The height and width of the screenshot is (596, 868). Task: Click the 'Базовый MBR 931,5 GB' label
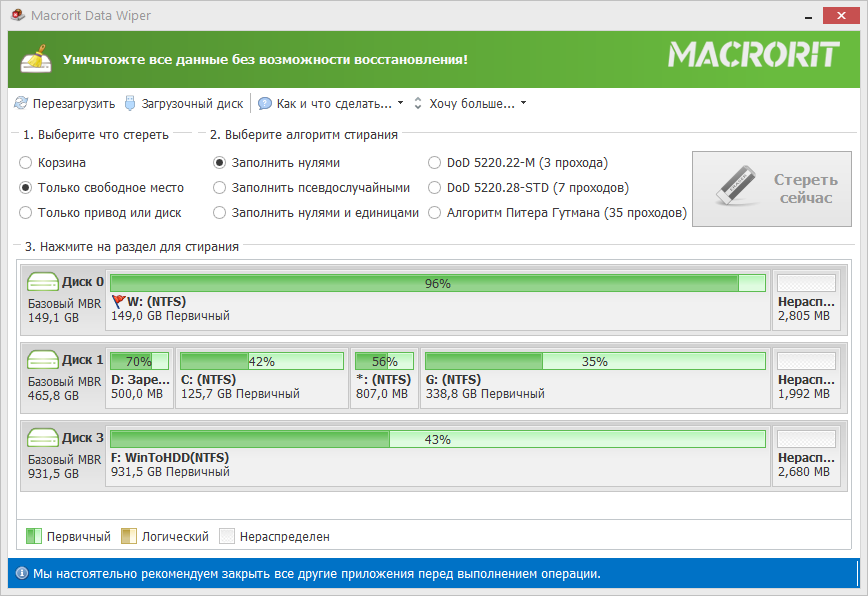coord(64,467)
